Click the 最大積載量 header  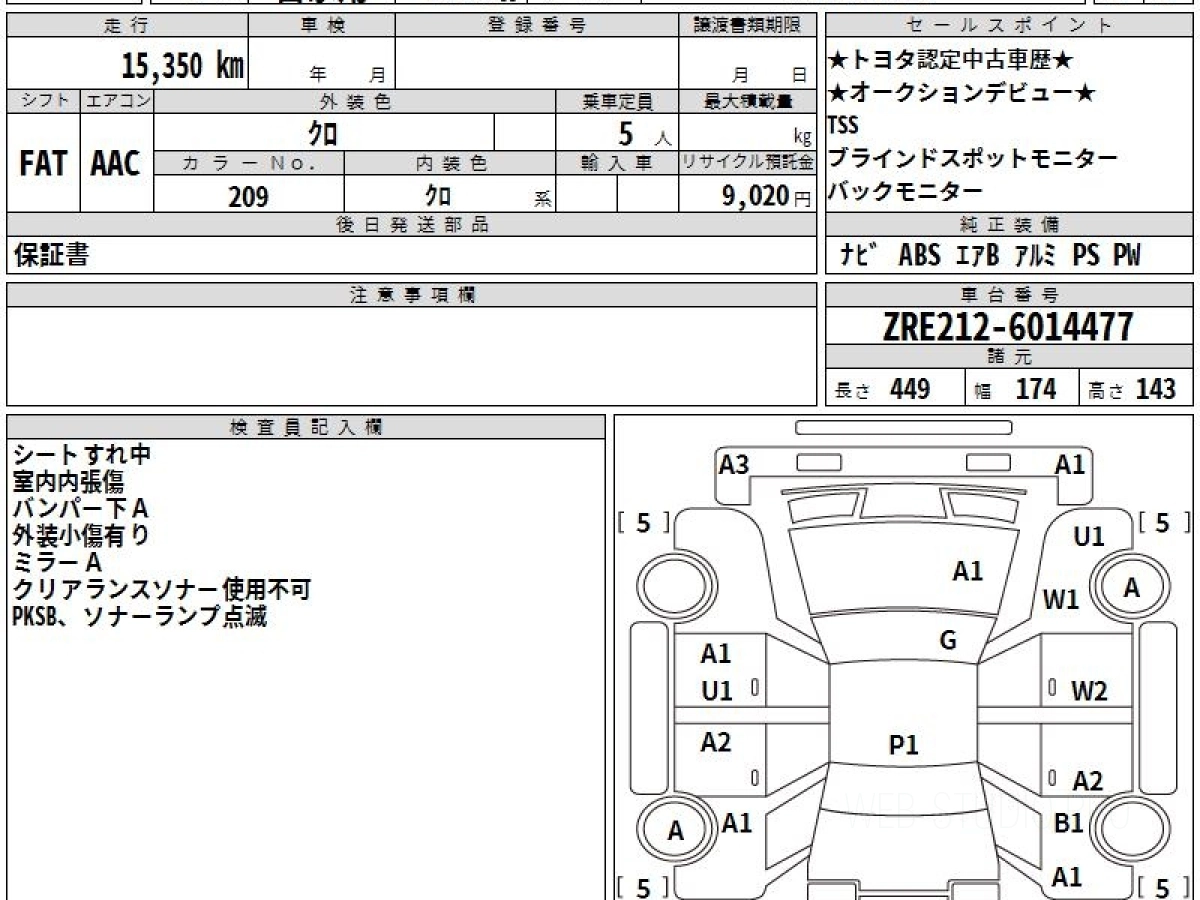point(748,101)
